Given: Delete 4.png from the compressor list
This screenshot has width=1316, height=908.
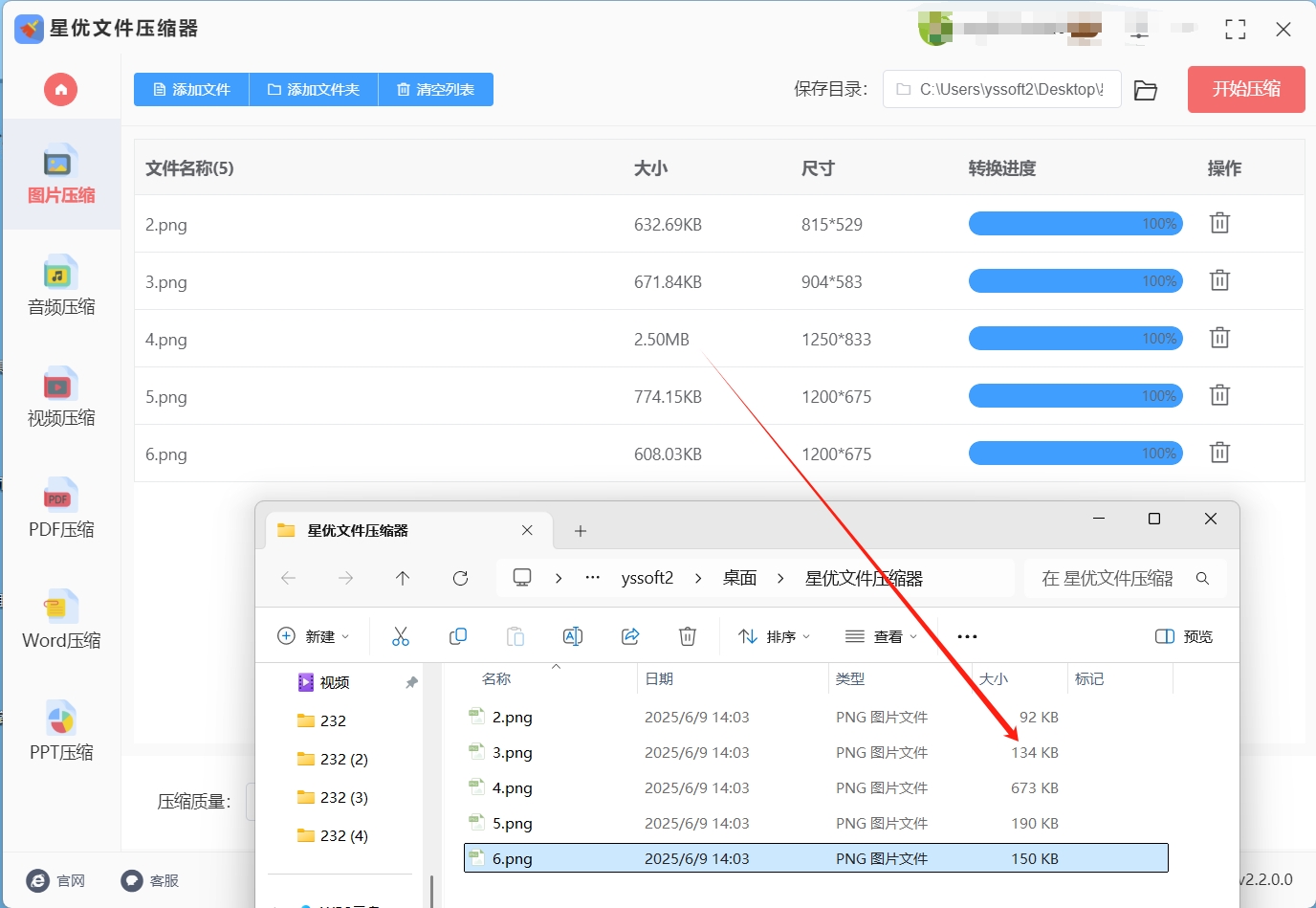Looking at the screenshot, I should pyautogui.click(x=1219, y=338).
